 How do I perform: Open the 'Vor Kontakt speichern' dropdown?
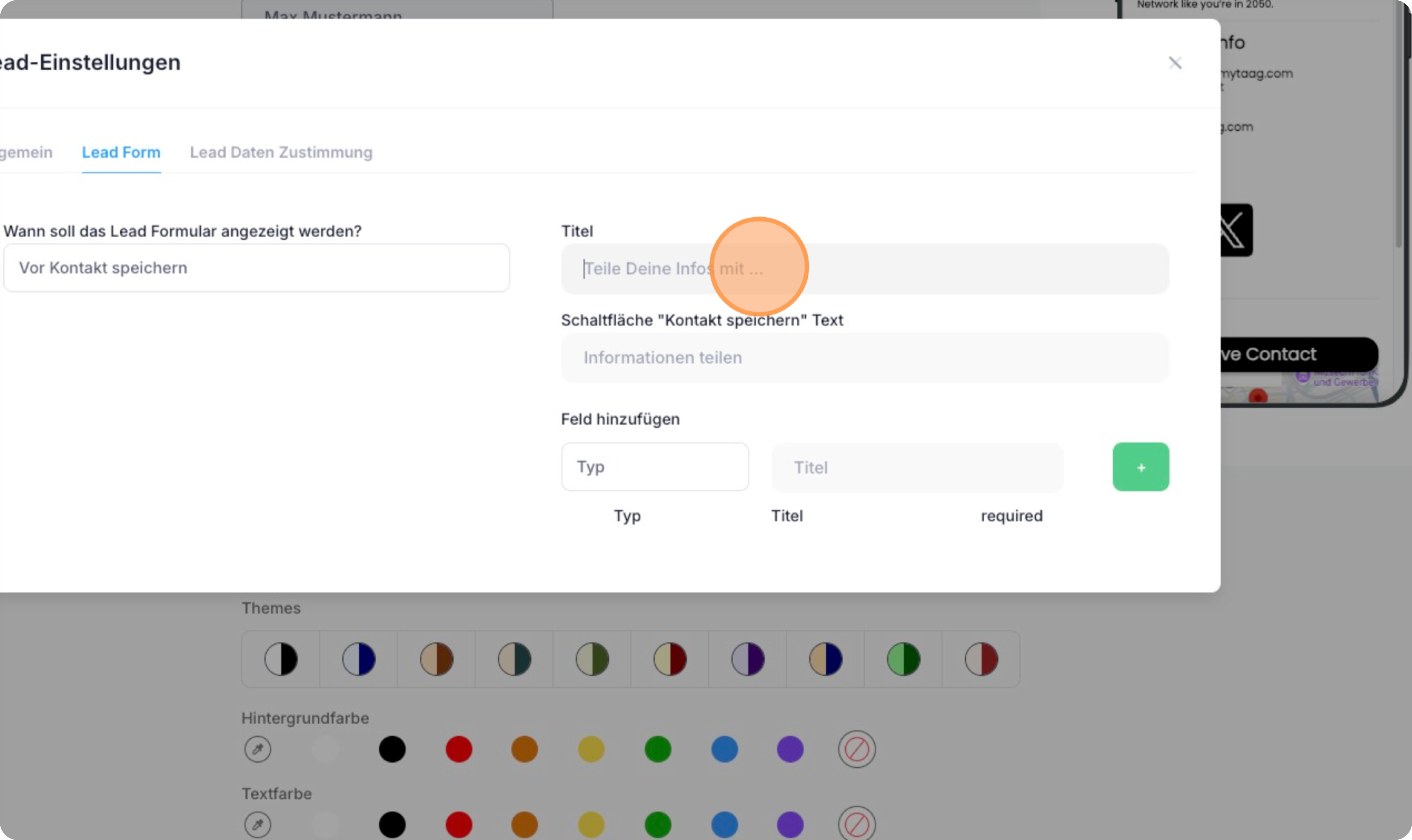257,268
